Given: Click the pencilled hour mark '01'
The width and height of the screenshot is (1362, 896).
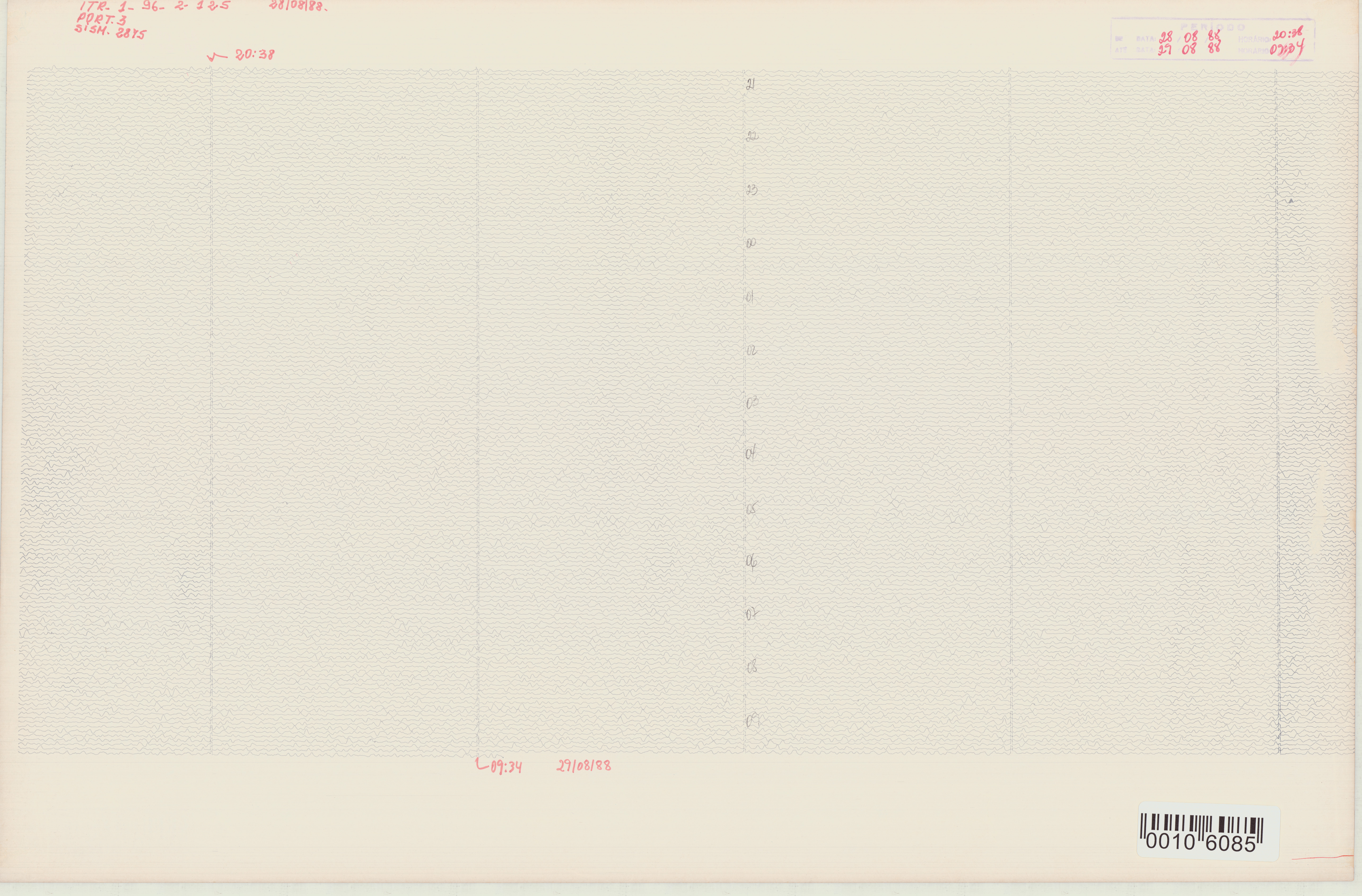Looking at the screenshot, I should [750, 297].
